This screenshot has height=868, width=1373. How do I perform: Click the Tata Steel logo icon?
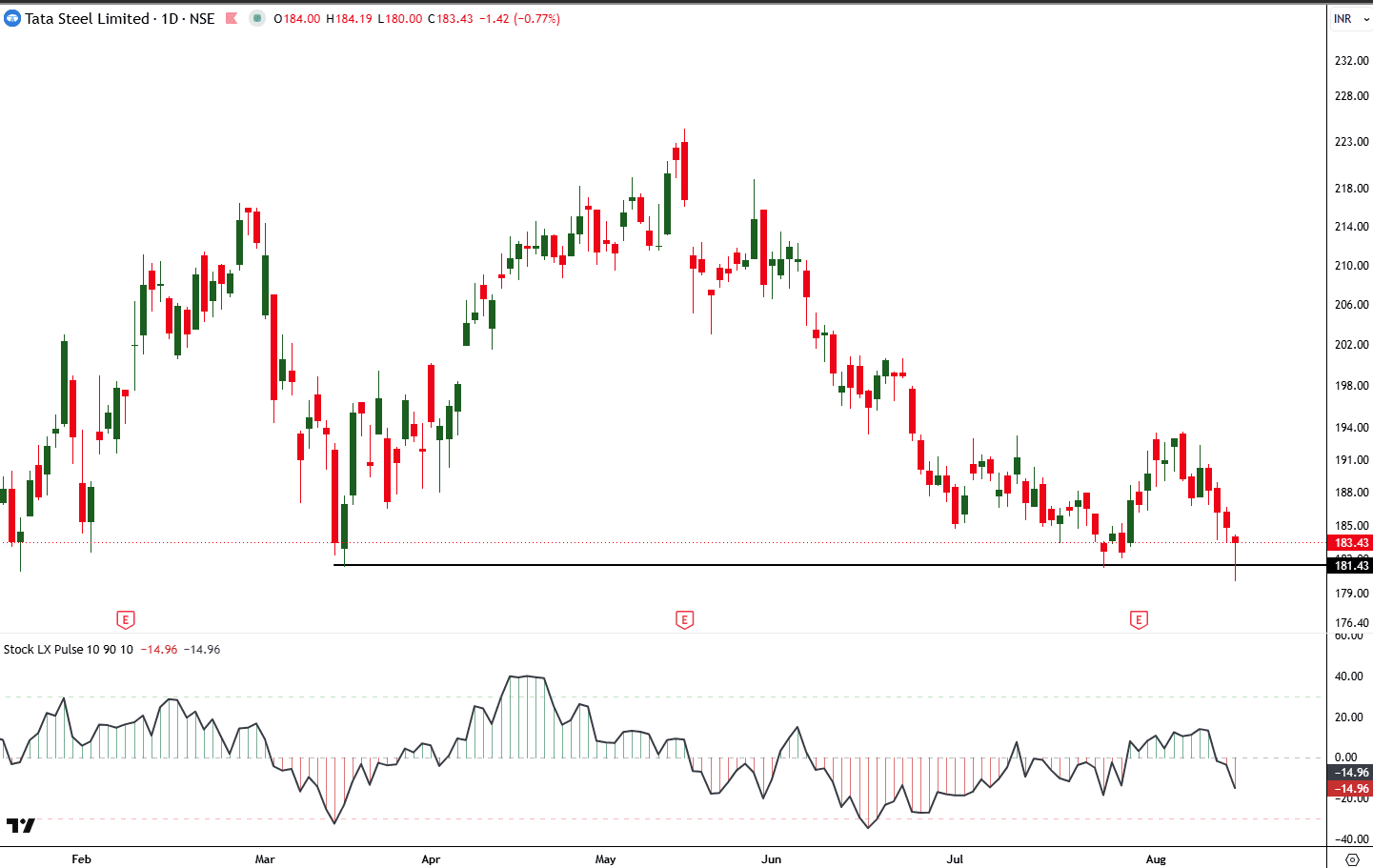pos(12,18)
